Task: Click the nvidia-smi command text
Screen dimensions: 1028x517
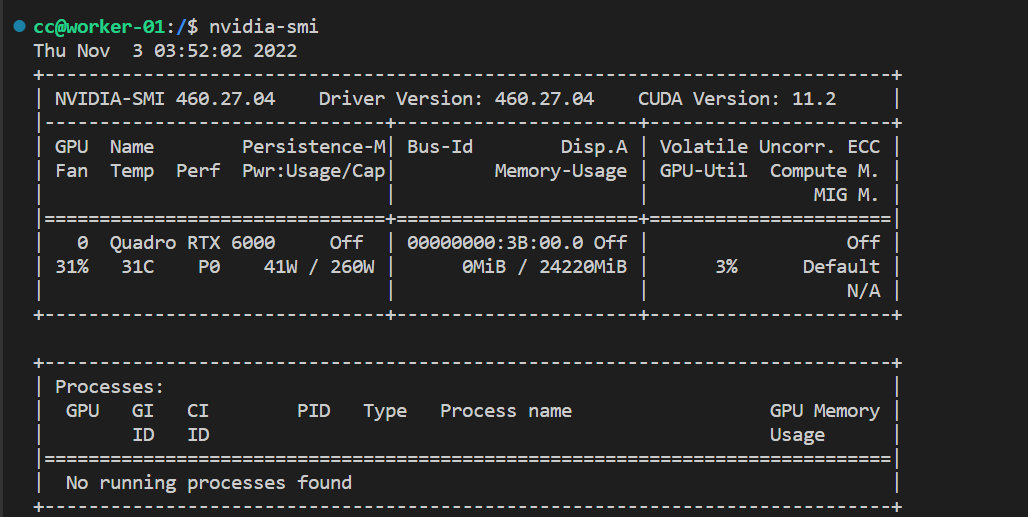Action: 264,27
